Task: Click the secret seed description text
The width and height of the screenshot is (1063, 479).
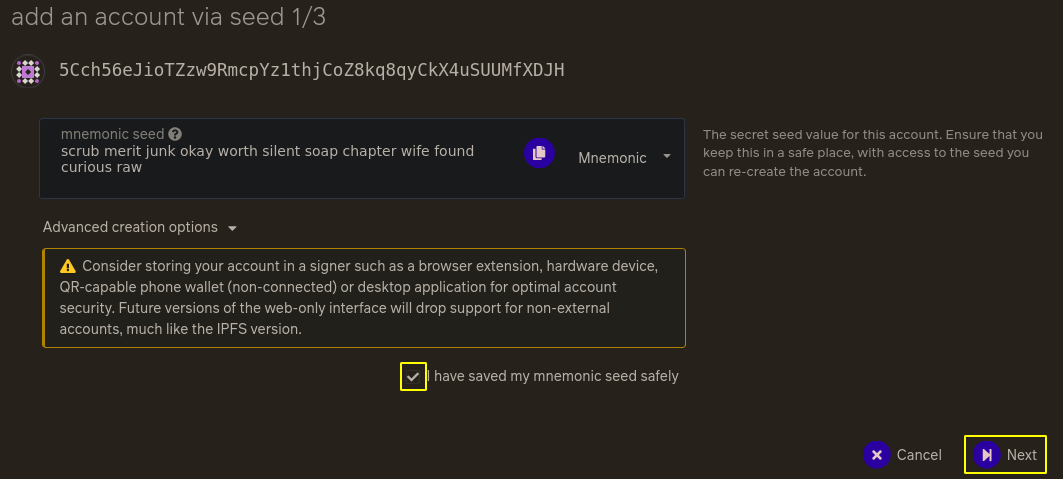Action: click(873, 153)
